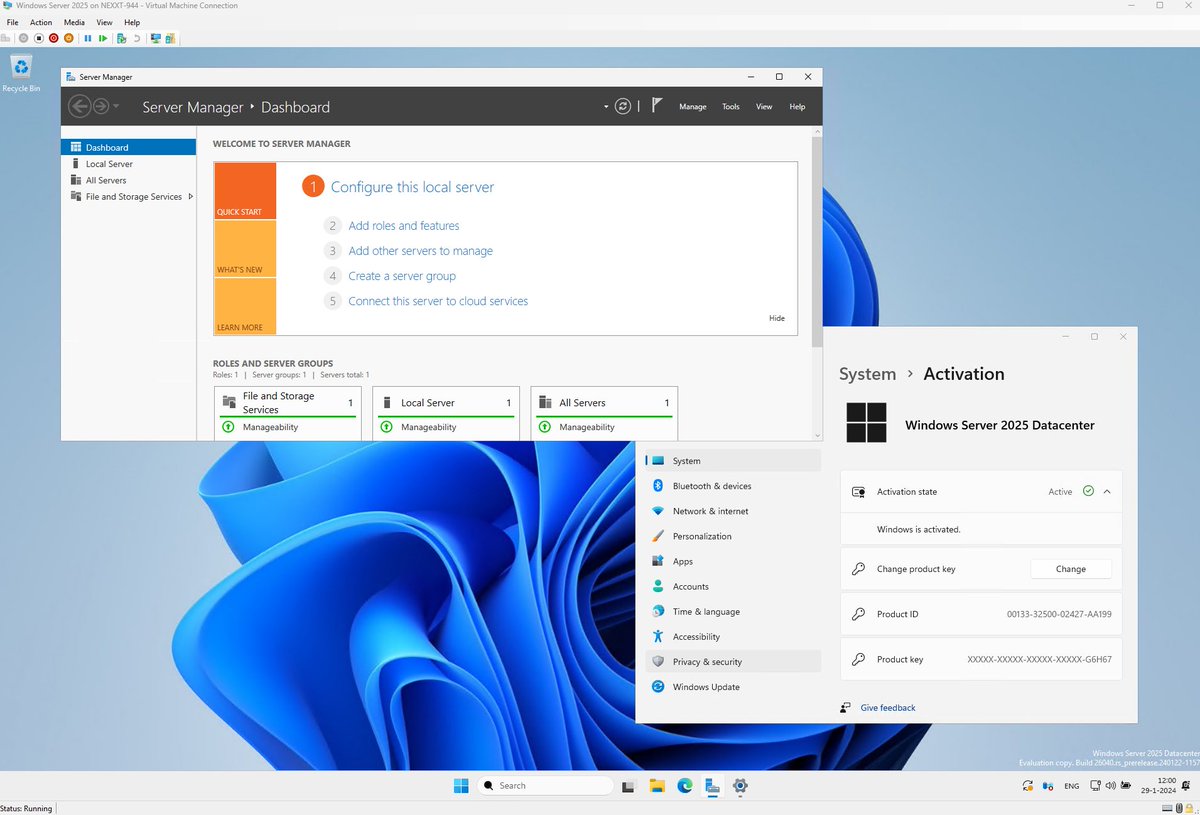Open Local Server in the sidebar
The width and height of the screenshot is (1200, 815).
pos(110,163)
